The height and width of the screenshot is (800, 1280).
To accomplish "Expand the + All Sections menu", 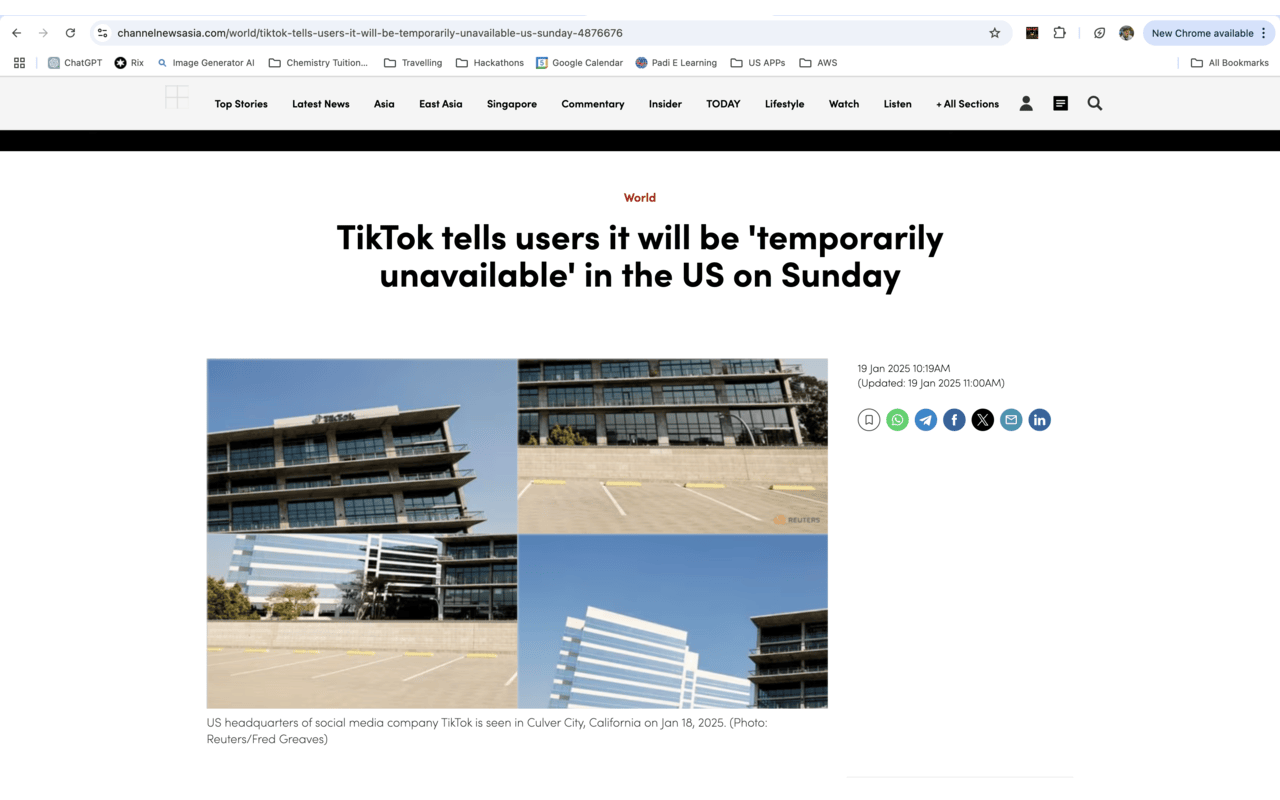I will (x=967, y=104).
